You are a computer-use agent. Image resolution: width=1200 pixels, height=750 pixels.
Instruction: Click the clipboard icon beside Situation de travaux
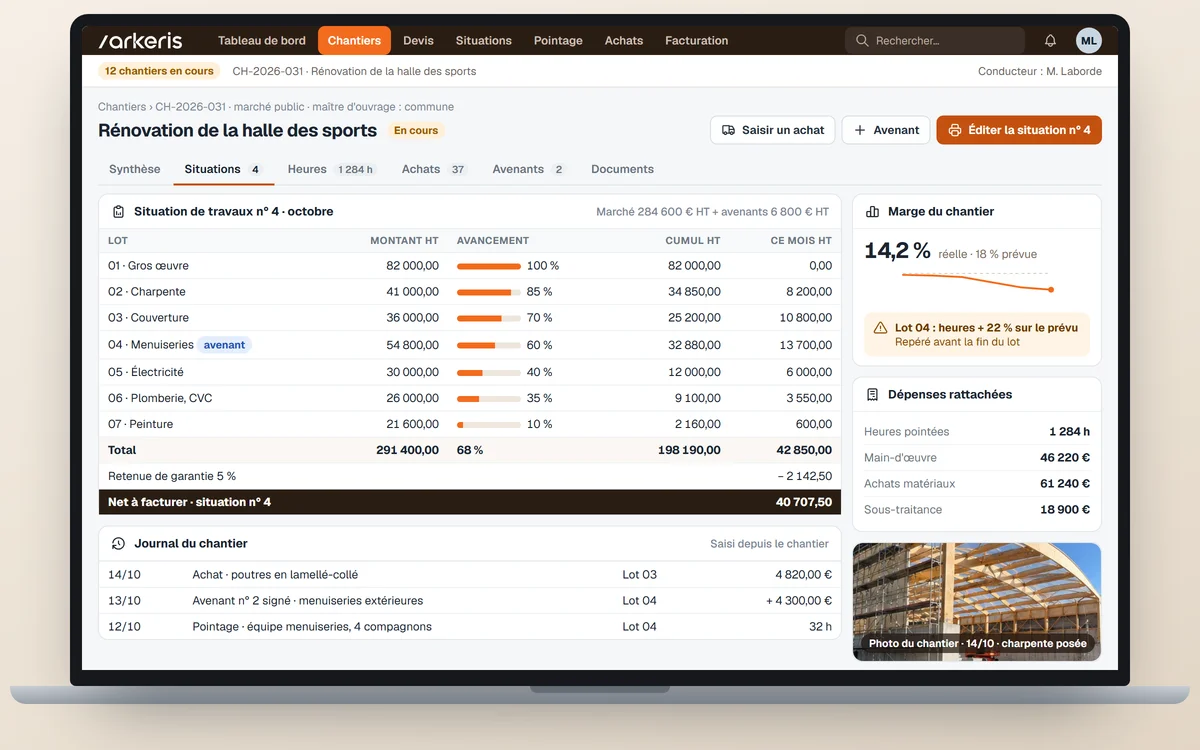[118, 212]
